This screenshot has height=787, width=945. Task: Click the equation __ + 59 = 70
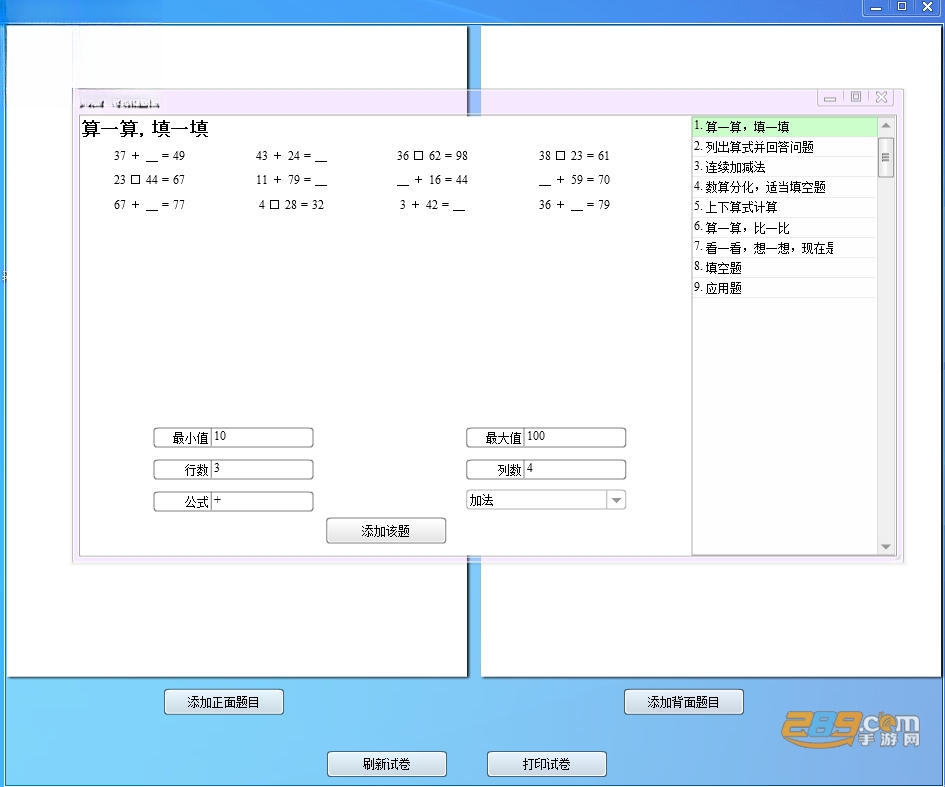coord(574,180)
